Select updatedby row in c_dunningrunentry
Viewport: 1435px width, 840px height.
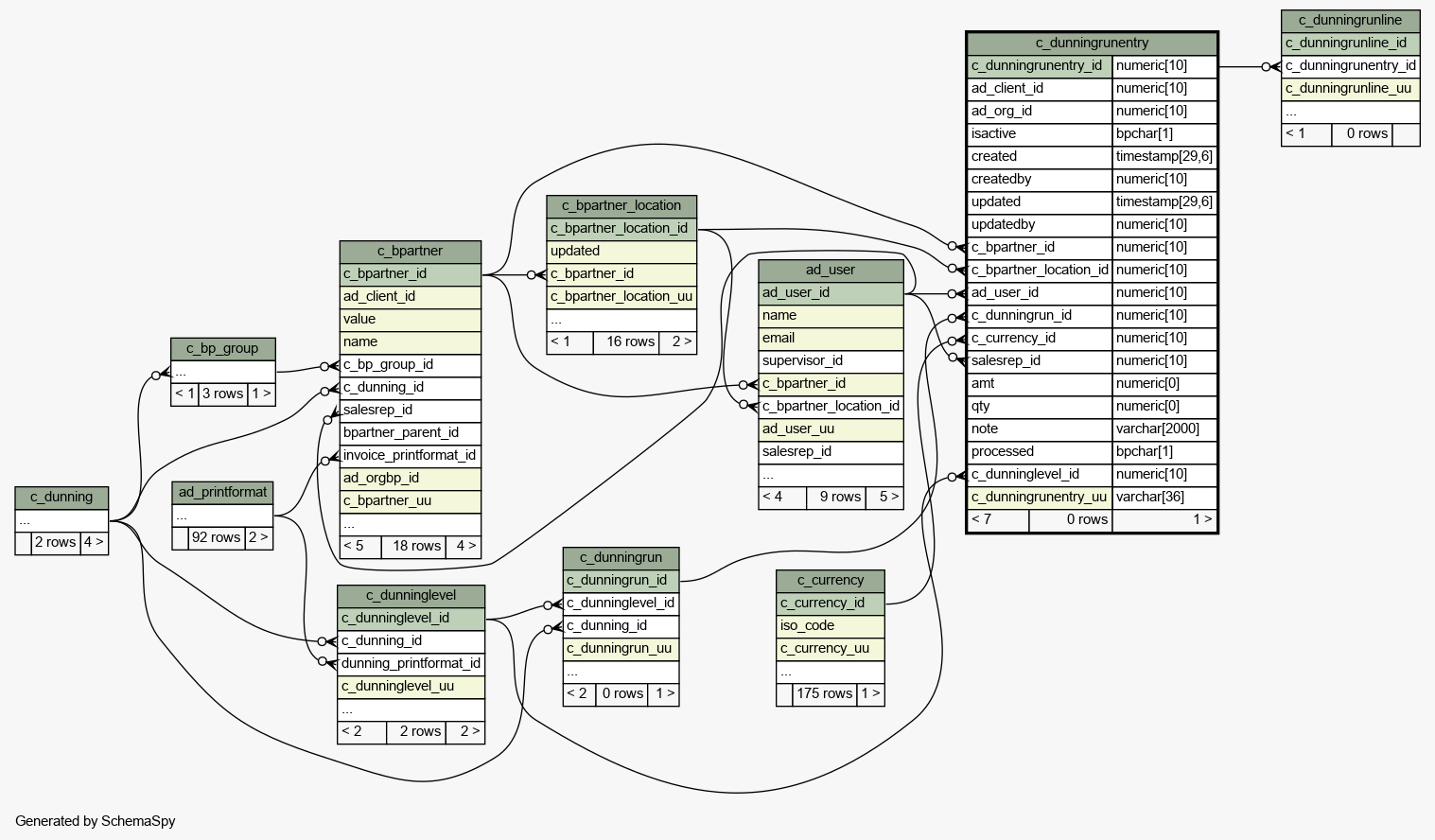click(1092, 224)
